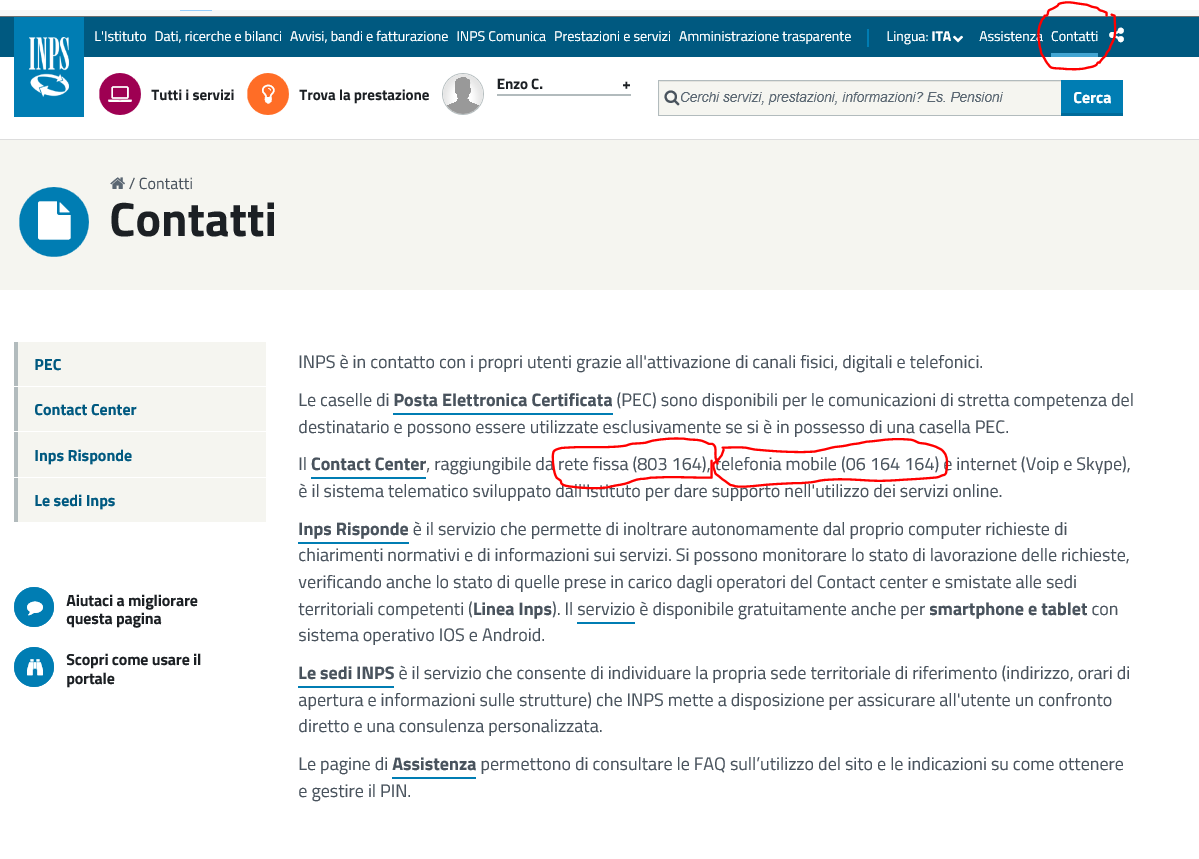Open the Posta Elettronica Certificata link
Viewport: 1199px width, 859px height.
click(502, 401)
